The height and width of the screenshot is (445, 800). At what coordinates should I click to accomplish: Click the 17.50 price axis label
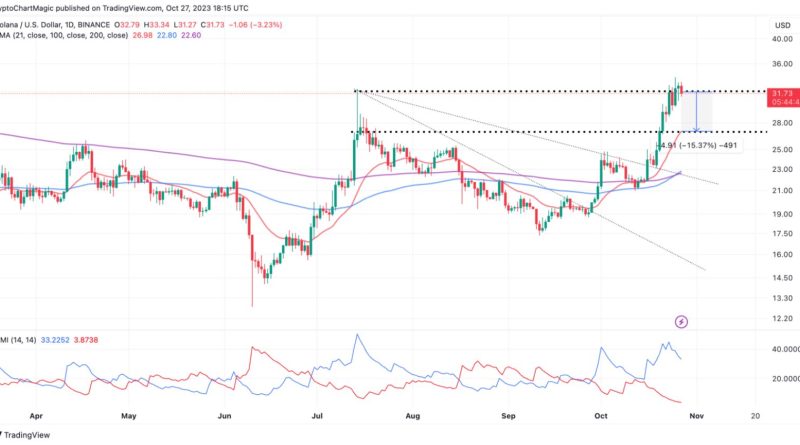(782, 234)
